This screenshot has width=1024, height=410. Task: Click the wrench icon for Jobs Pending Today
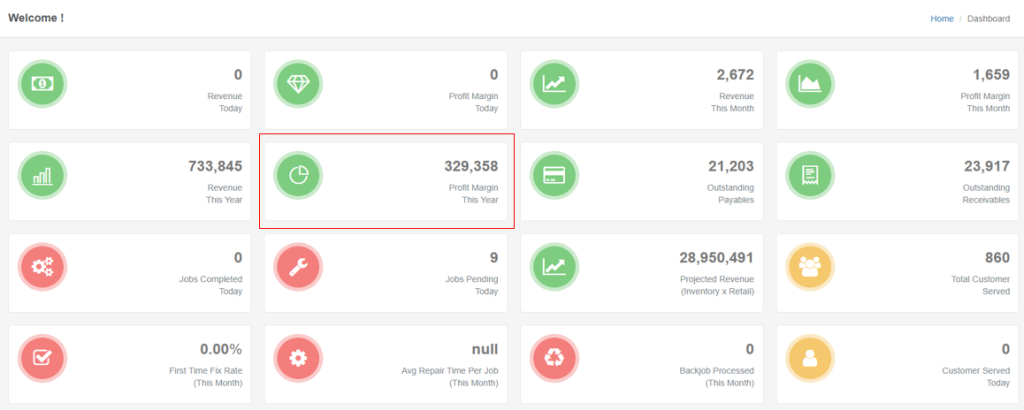tap(299, 267)
